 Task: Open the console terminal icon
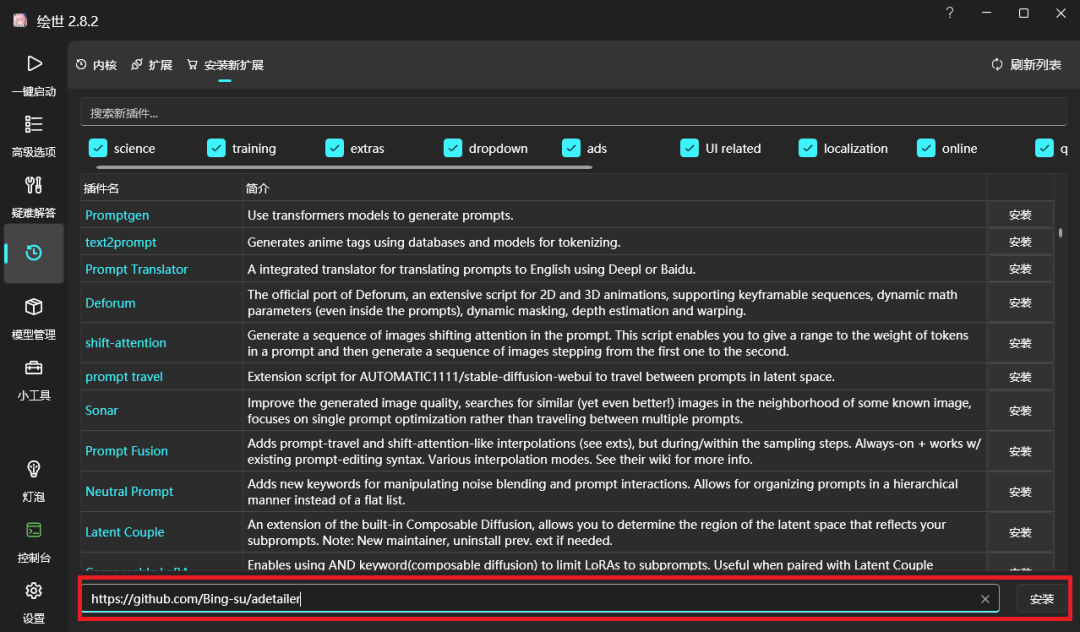pos(34,530)
